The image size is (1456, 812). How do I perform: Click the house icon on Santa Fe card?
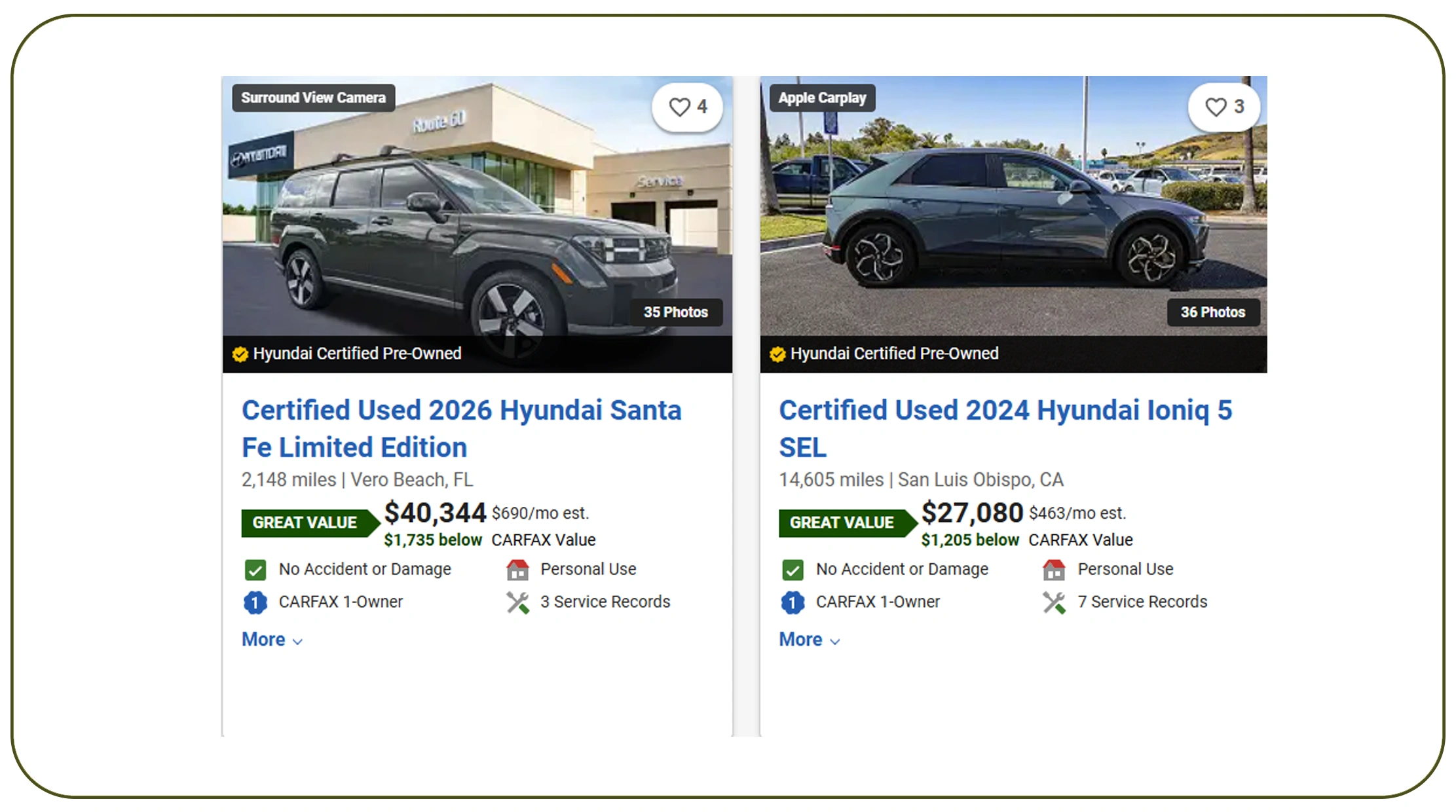pos(517,570)
